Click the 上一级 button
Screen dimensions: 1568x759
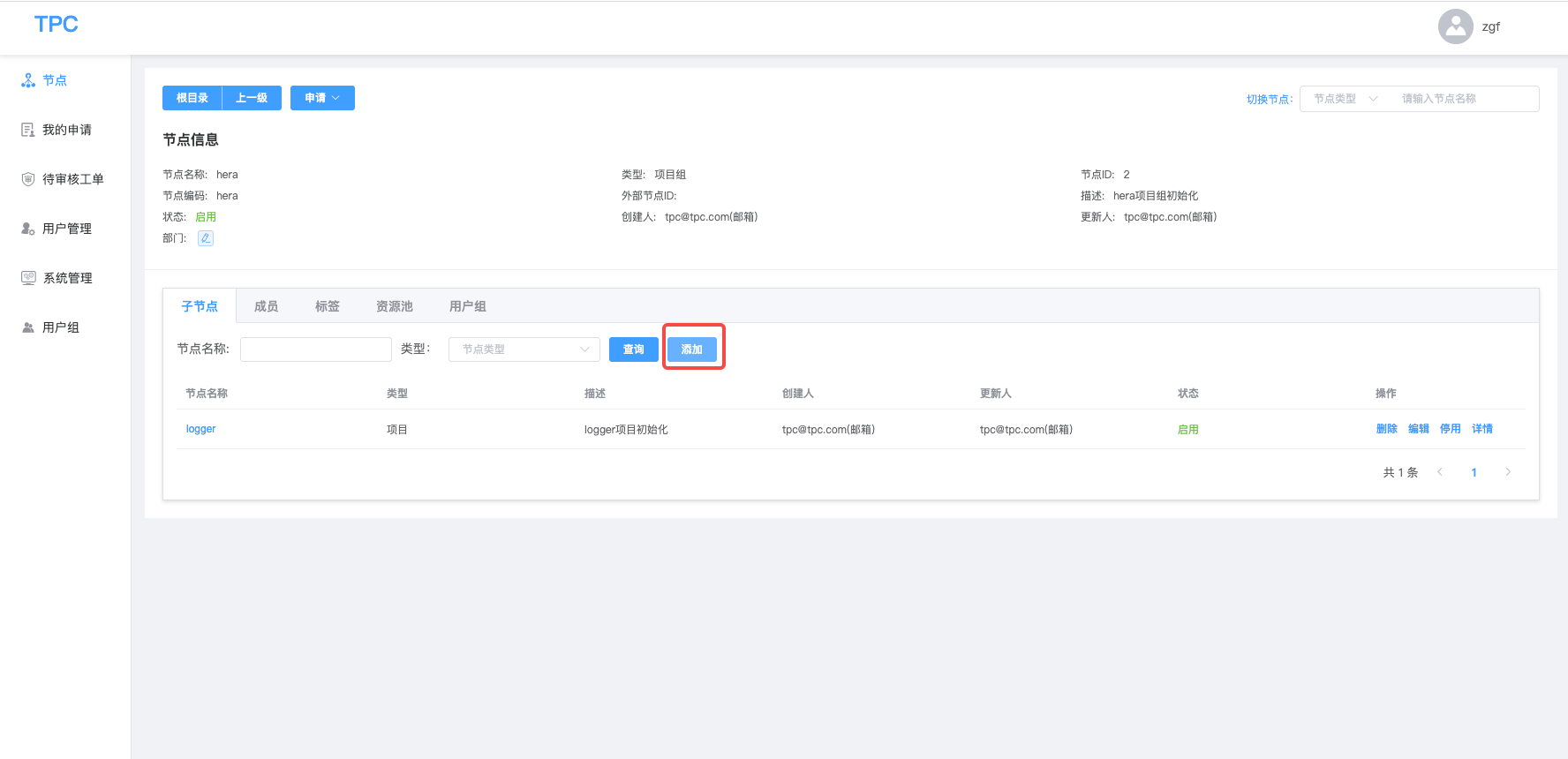pos(252,98)
